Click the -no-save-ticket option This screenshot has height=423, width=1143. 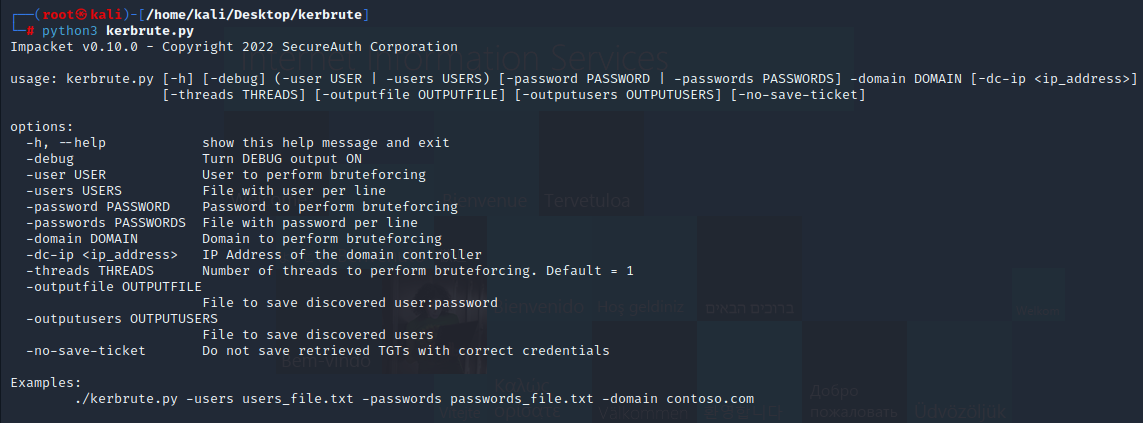(86, 352)
